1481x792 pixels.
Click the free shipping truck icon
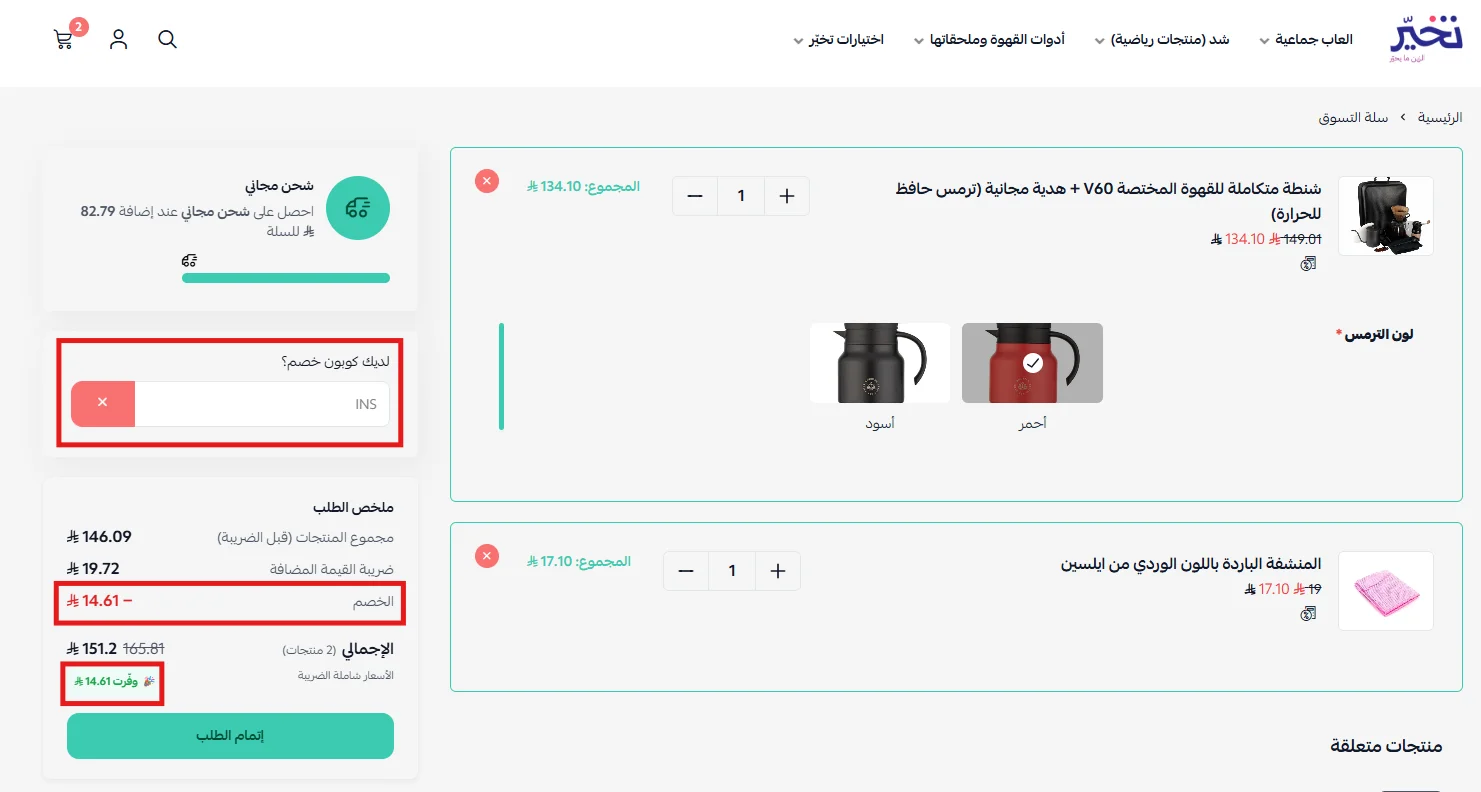[358, 208]
